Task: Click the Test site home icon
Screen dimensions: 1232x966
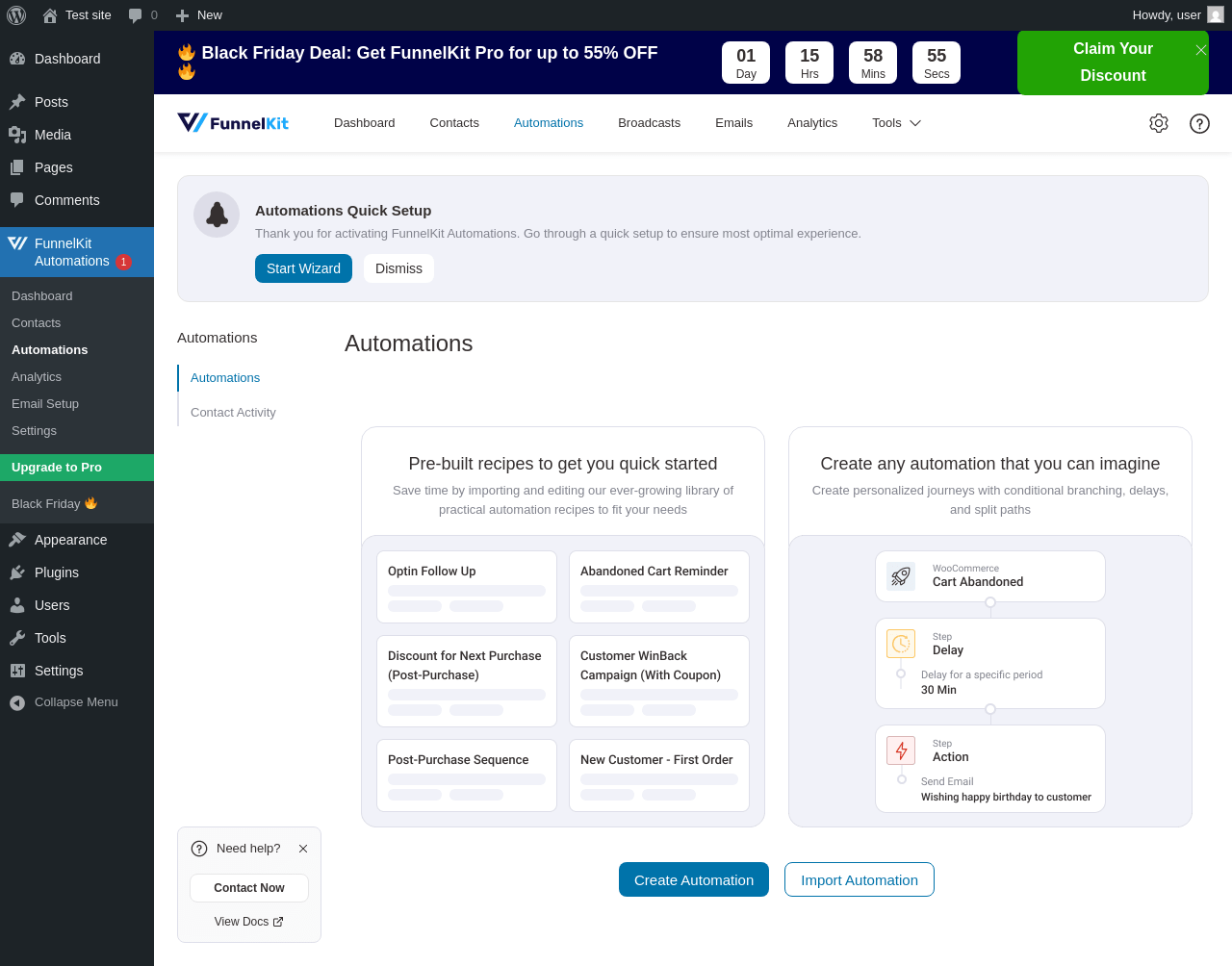Action: click(50, 15)
